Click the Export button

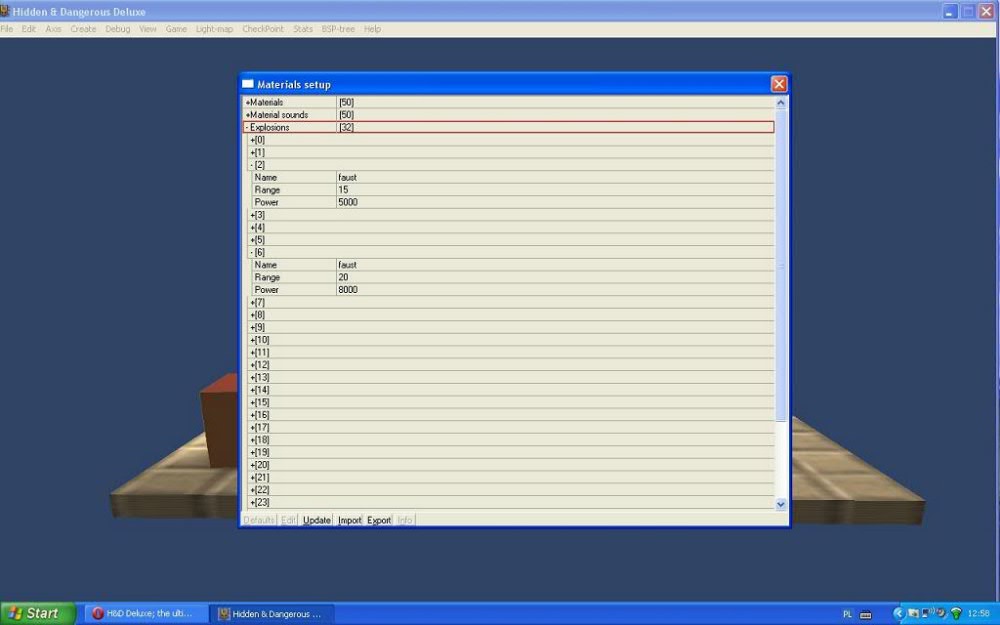[379, 520]
